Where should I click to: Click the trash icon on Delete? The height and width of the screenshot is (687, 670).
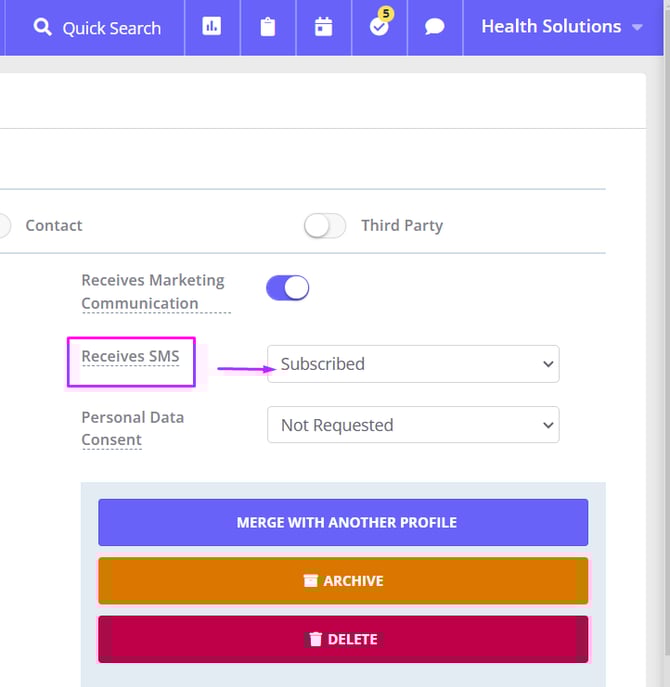coord(316,639)
